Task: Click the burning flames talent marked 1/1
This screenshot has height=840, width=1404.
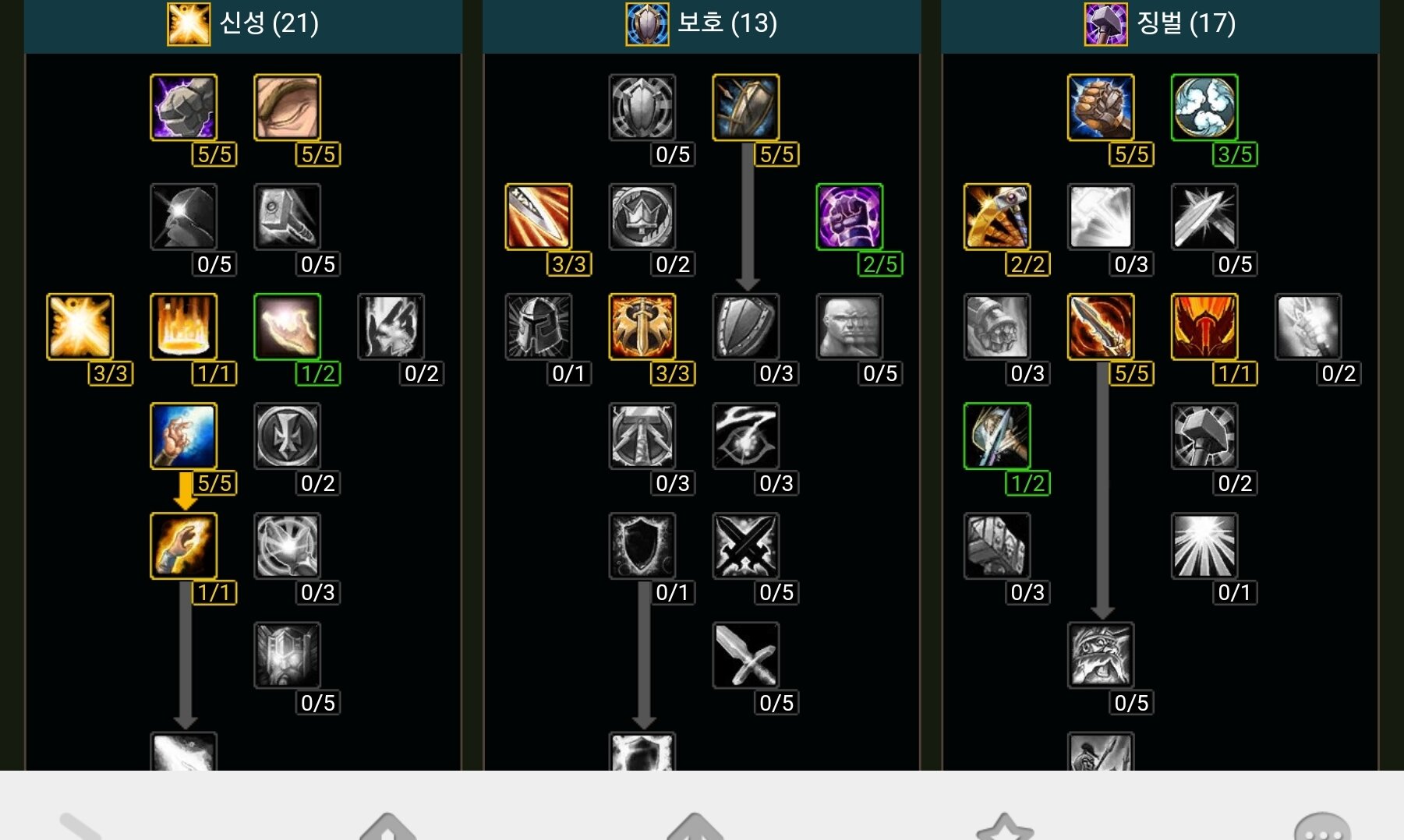Action: tap(183, 326)
